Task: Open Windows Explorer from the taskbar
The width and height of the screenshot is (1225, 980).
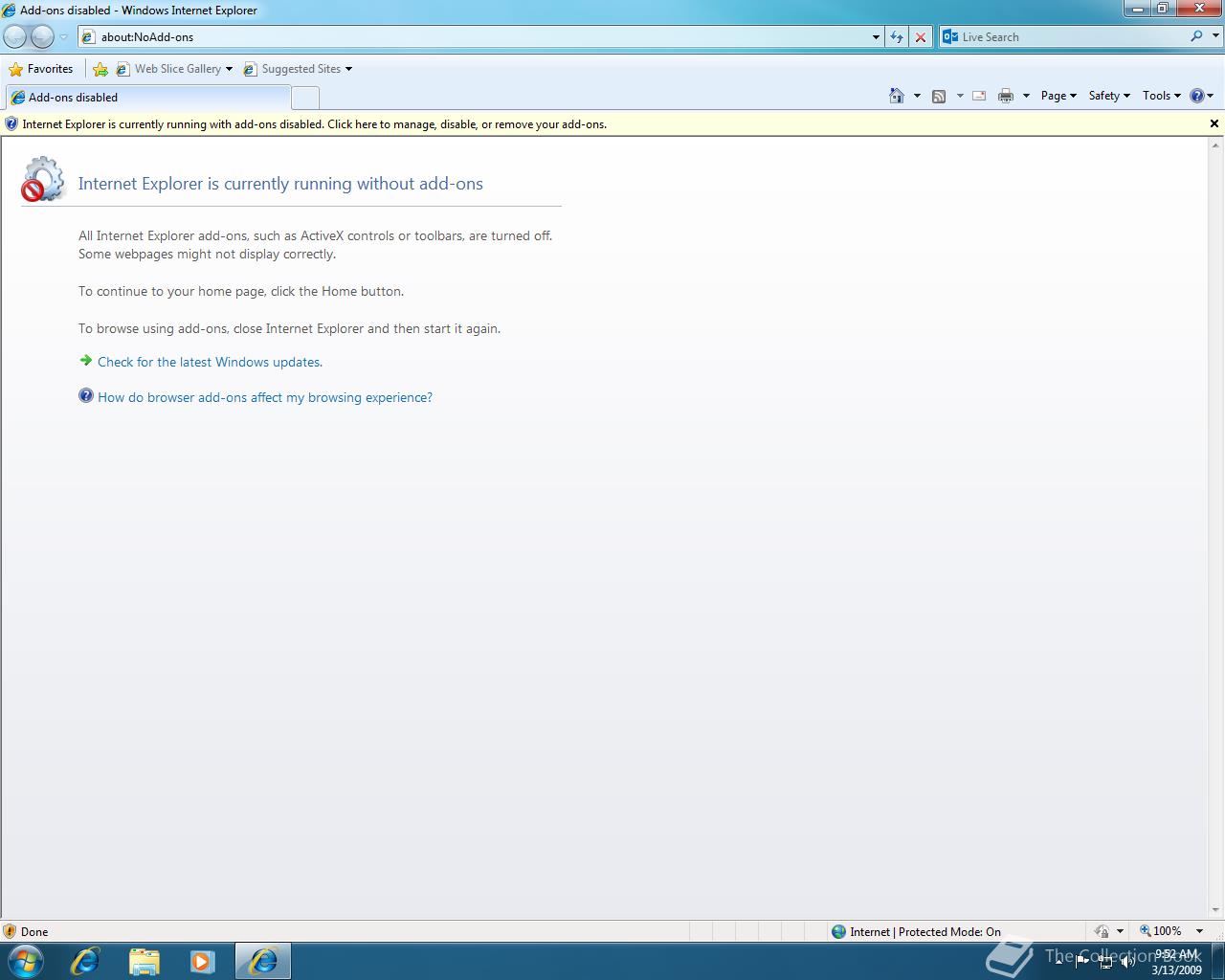Action: click(144, 961)
